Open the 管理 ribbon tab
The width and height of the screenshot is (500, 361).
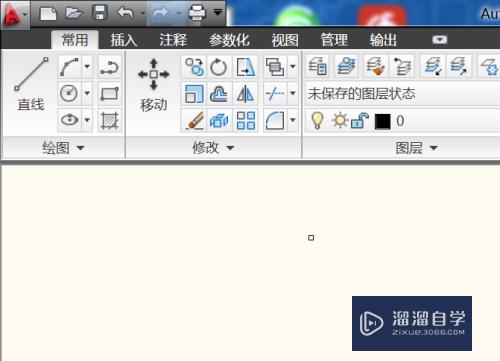pyautogui.click(x=334, y=40)
